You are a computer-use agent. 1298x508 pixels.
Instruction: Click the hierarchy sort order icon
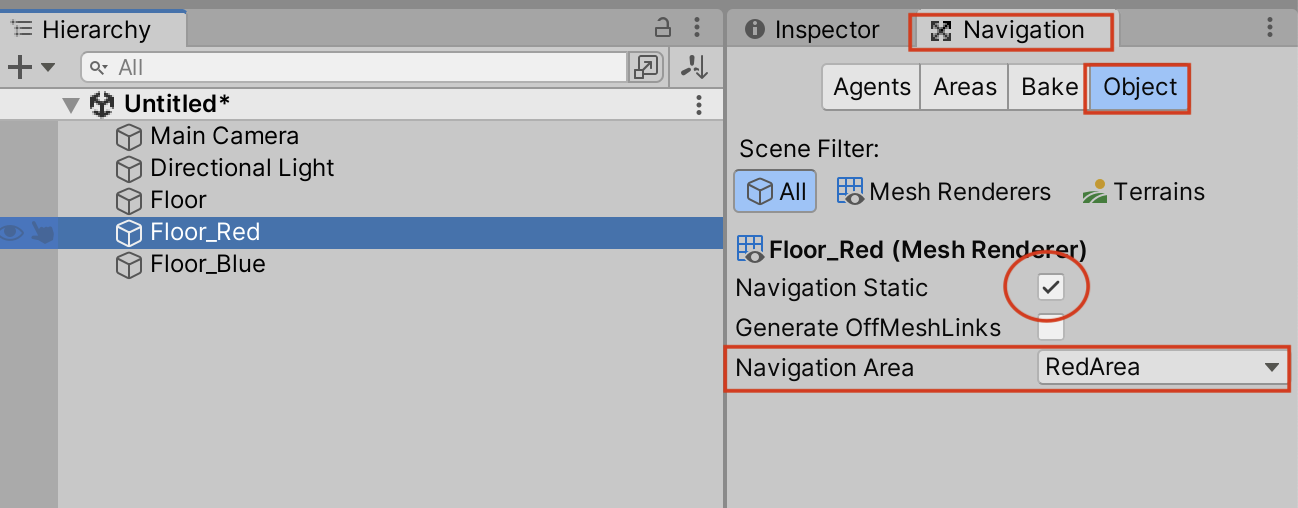pyautogui.click(x=694, y=67)
